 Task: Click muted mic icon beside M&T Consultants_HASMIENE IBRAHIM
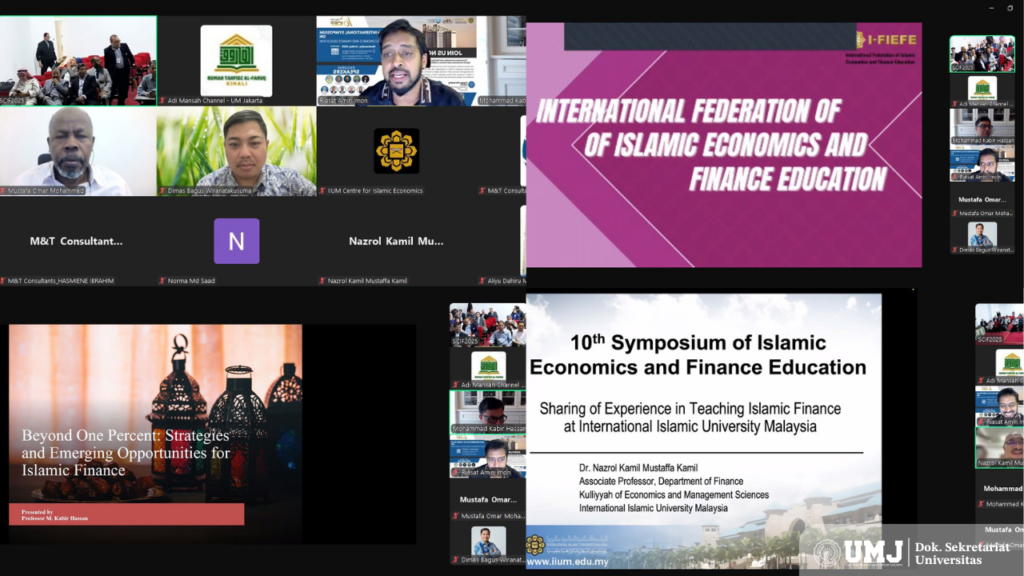coord(3,281)
